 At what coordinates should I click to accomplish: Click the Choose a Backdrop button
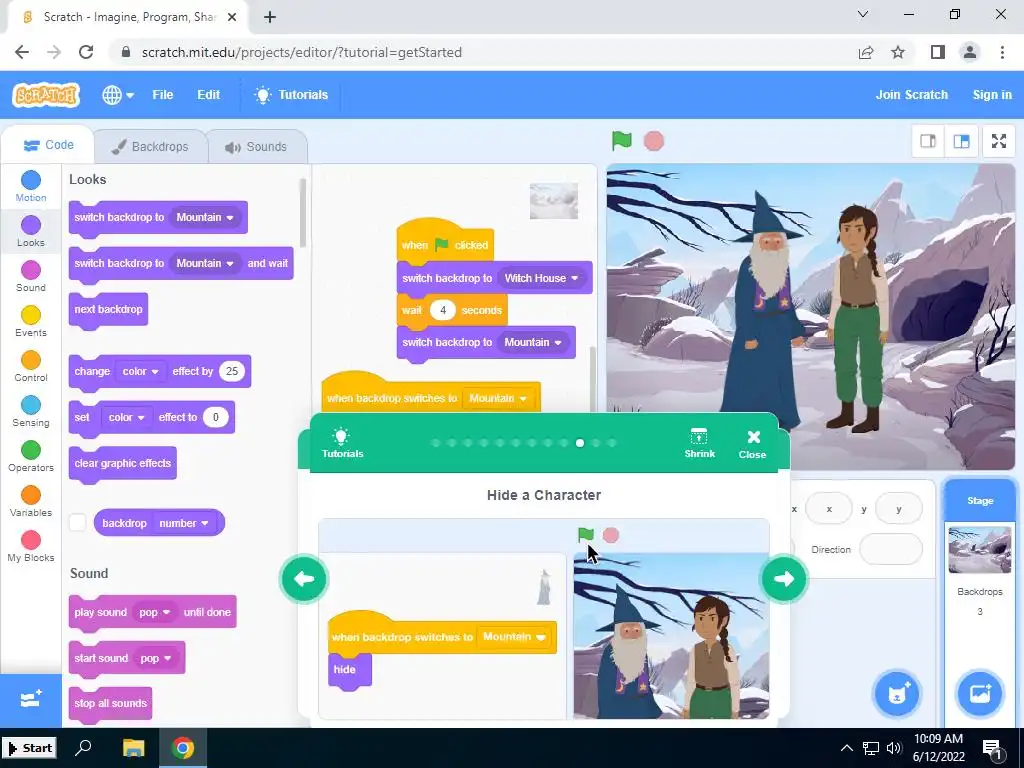click(x=980, y=694)
